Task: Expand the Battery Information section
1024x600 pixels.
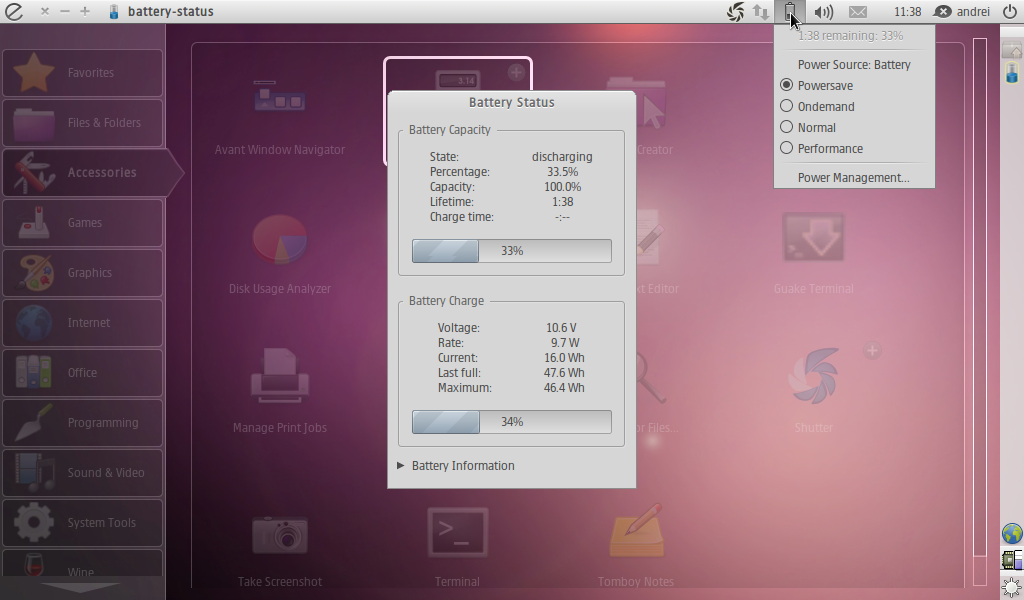Action: pyautogui.click(x=456, y=465)
